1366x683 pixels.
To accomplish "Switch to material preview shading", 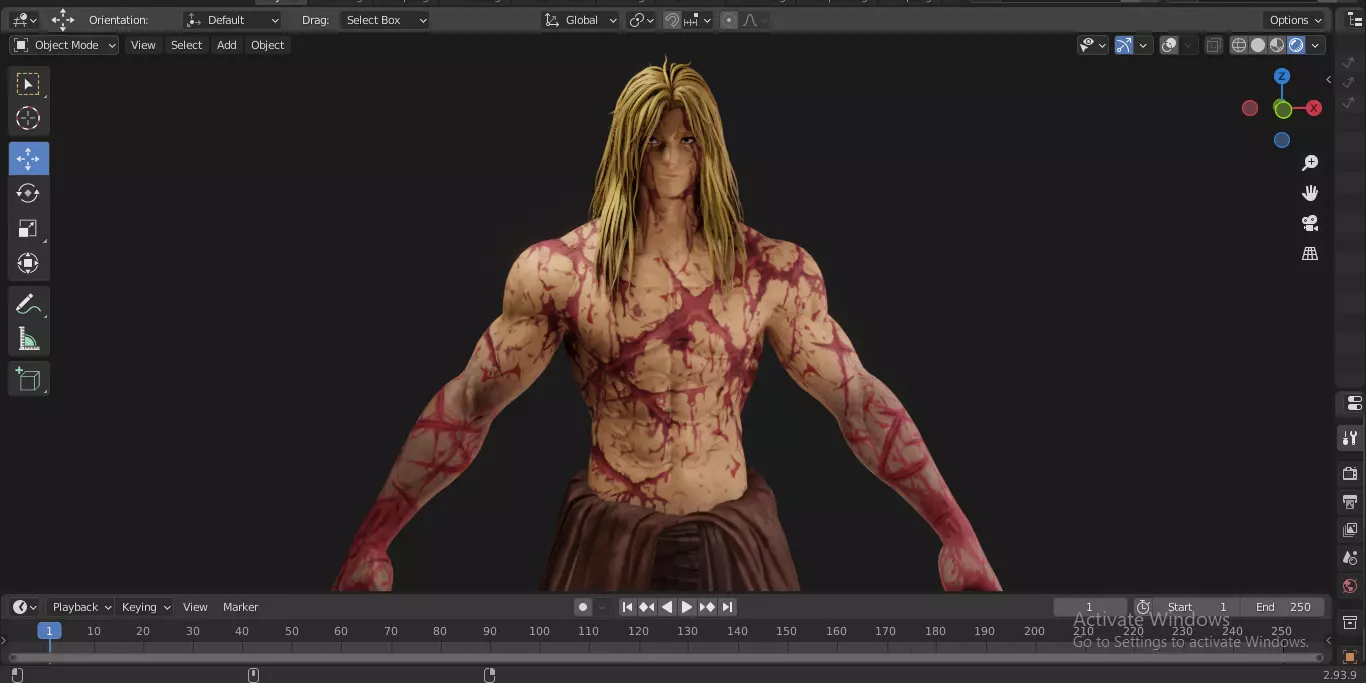I will click(x=1277, y=45).
